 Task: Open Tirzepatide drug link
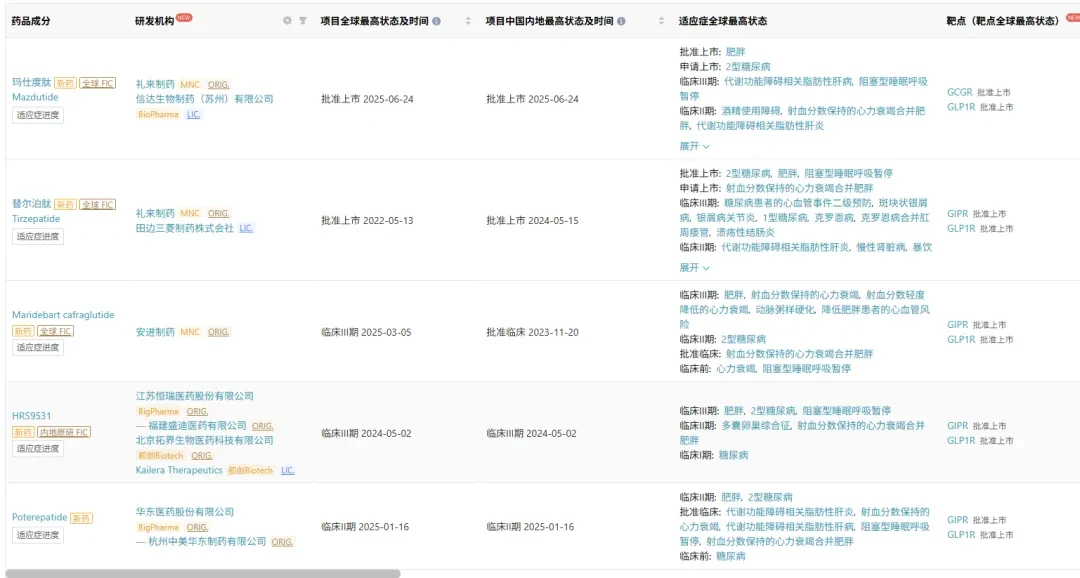click(x=36, y=218)
